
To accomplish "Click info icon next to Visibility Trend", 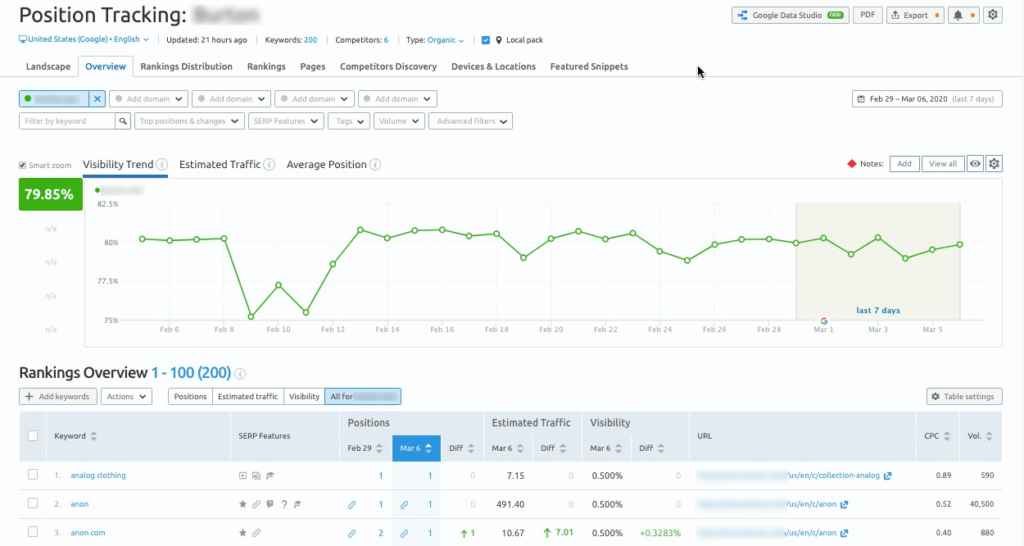I will (x=162, y=165).
